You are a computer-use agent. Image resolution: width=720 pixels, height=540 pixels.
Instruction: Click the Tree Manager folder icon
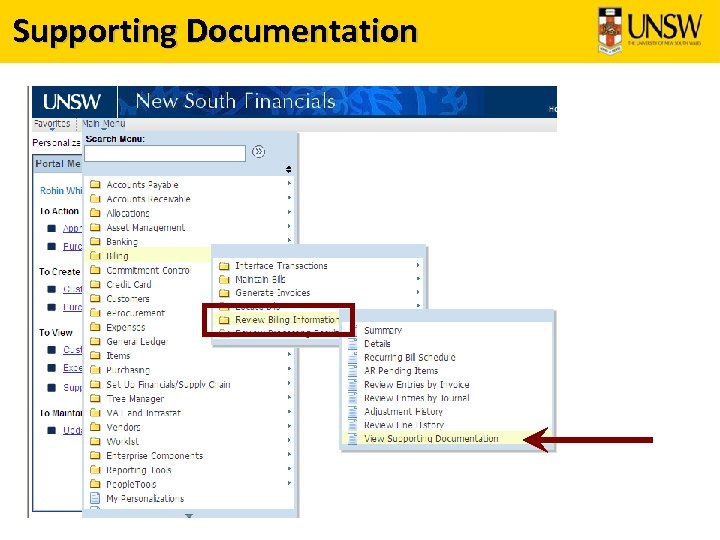(x=95, y=398)
